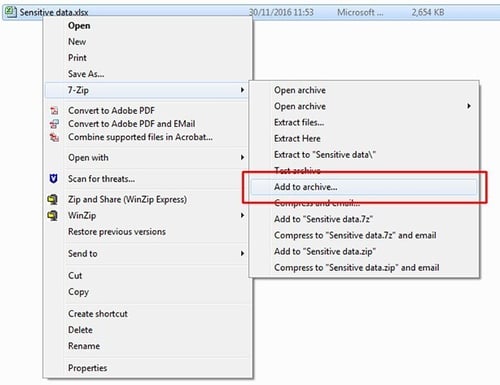Screen dimensions: 500x385
Task: Click the file name Sensitive data.xlsx
Action: [54, 12]
